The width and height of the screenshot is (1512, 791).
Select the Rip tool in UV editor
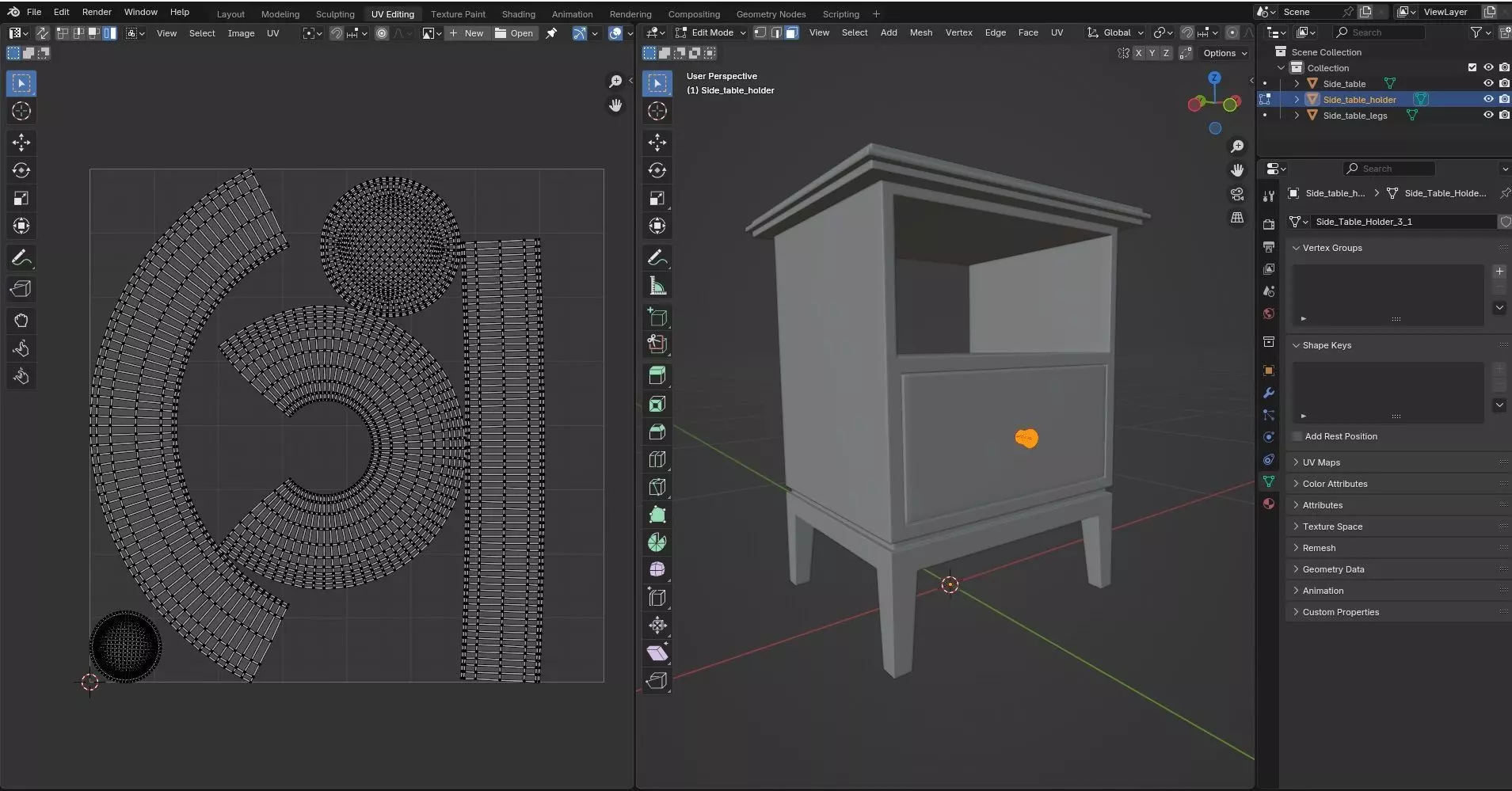click(21, 289)
